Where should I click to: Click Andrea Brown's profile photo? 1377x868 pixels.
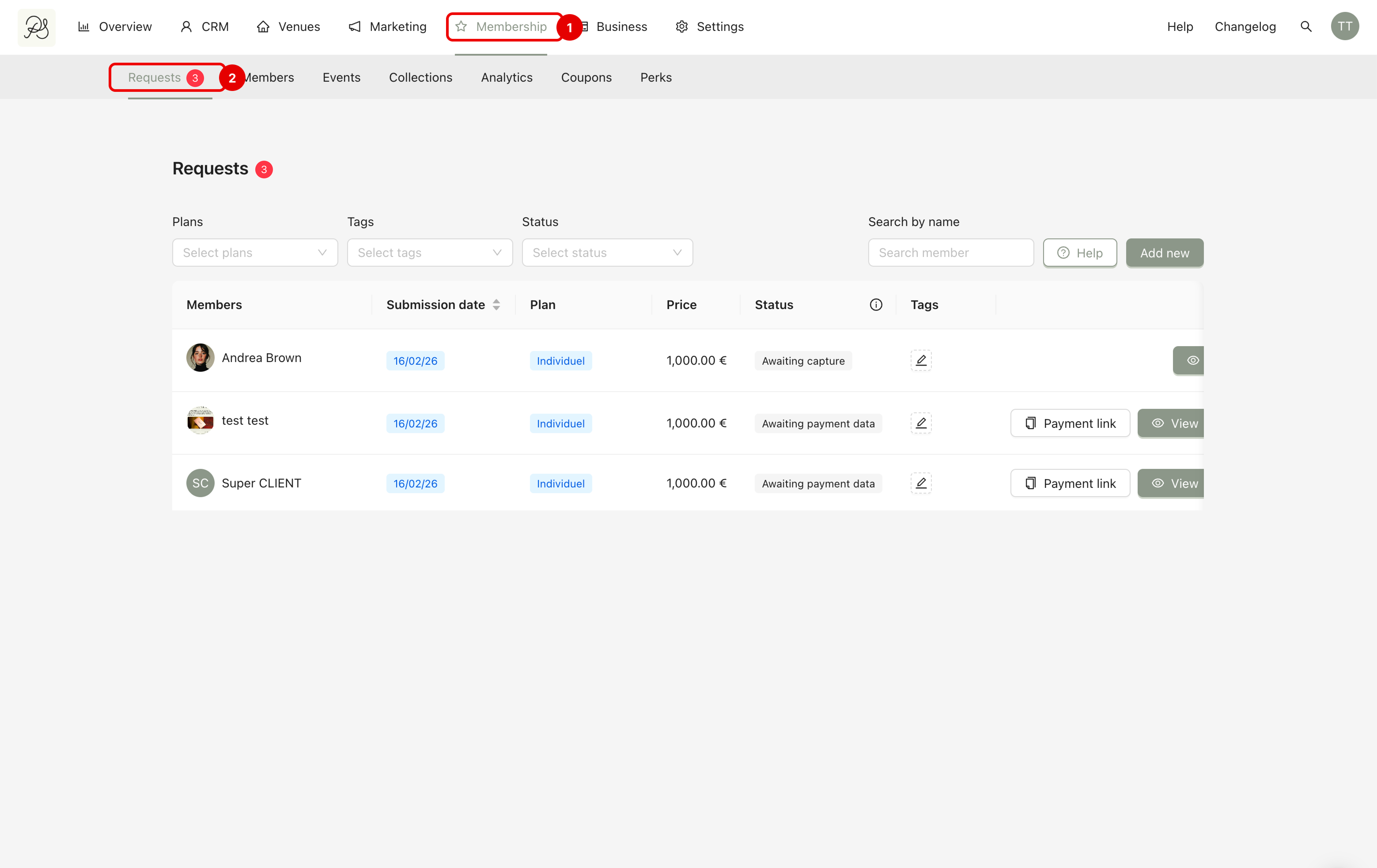200,358
